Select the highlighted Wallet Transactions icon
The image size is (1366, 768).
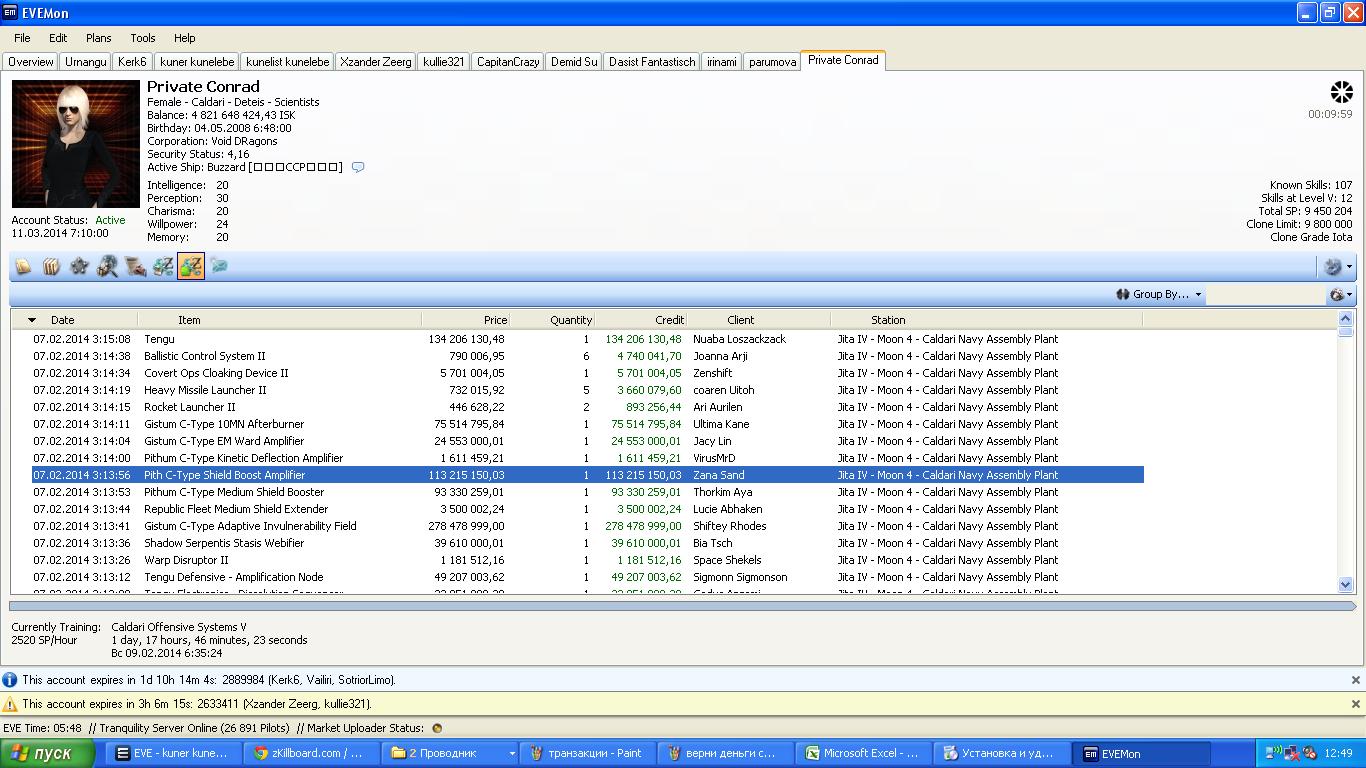[191, 266]
